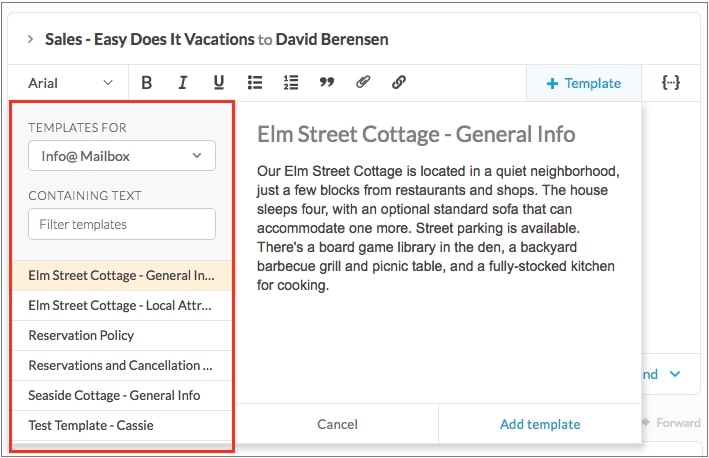The height and width of the screenshot is (458, 709).
Task: Click the template preview body text
Action: coord(438,228)
